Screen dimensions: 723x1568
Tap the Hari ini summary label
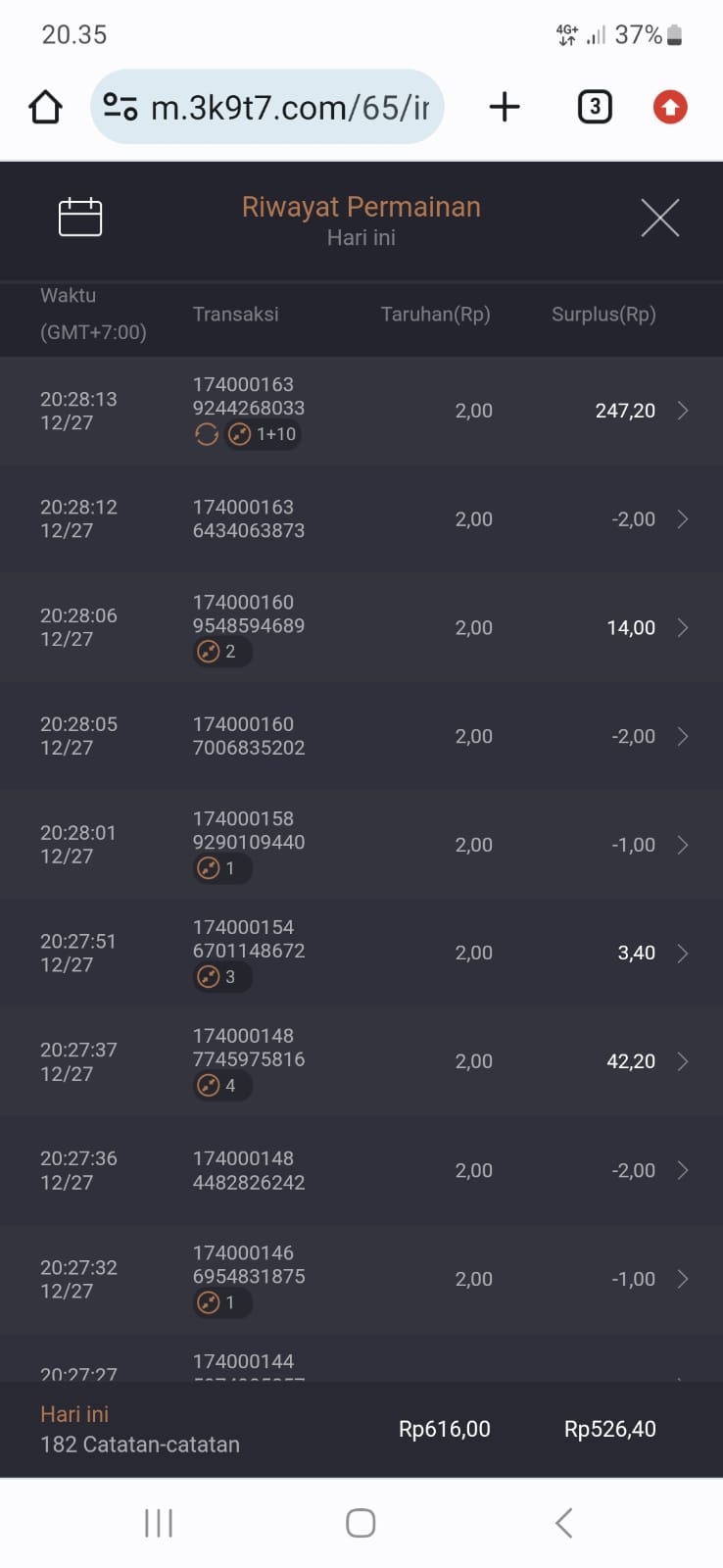pos(74,1414)
